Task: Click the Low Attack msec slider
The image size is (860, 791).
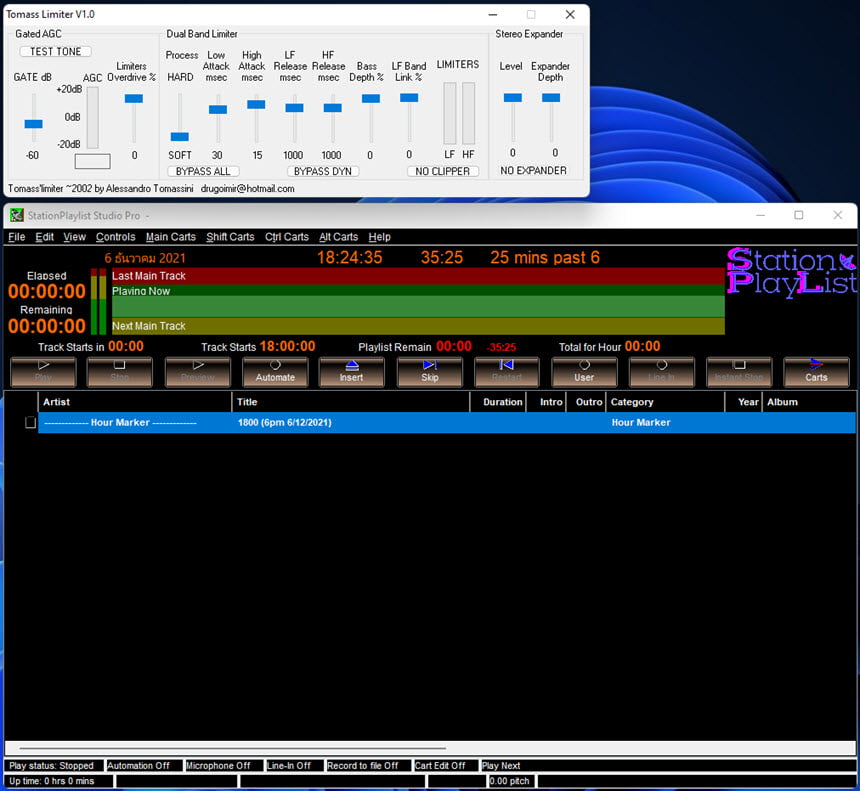Action: 218,110
